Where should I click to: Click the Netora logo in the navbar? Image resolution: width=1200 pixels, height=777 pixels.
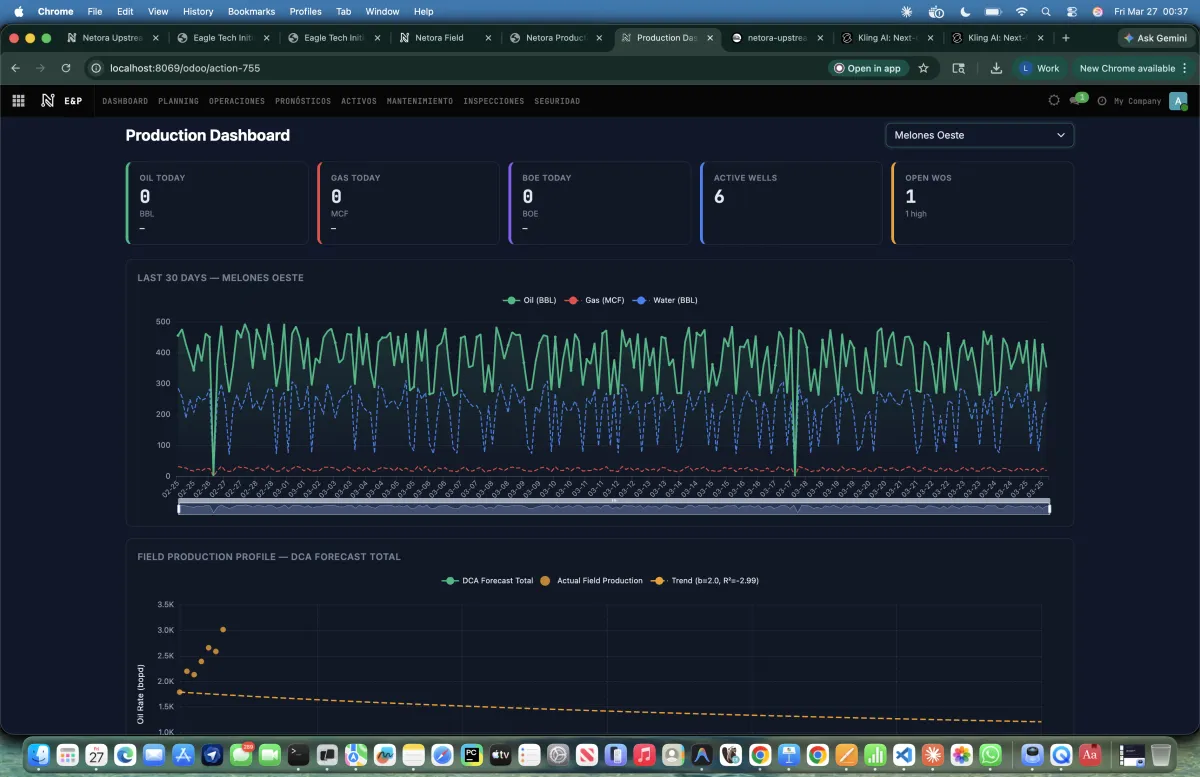point(47,101)
